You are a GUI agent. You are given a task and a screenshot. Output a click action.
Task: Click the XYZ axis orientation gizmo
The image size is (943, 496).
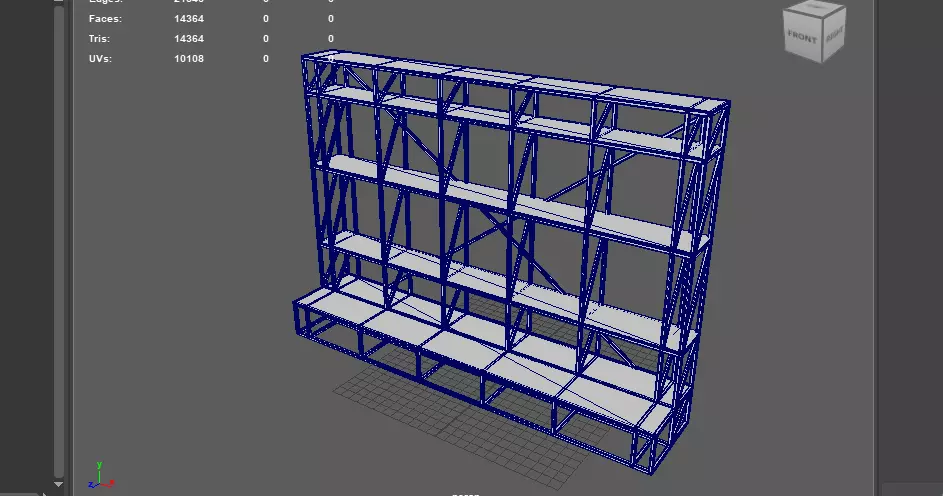(101, 475)
